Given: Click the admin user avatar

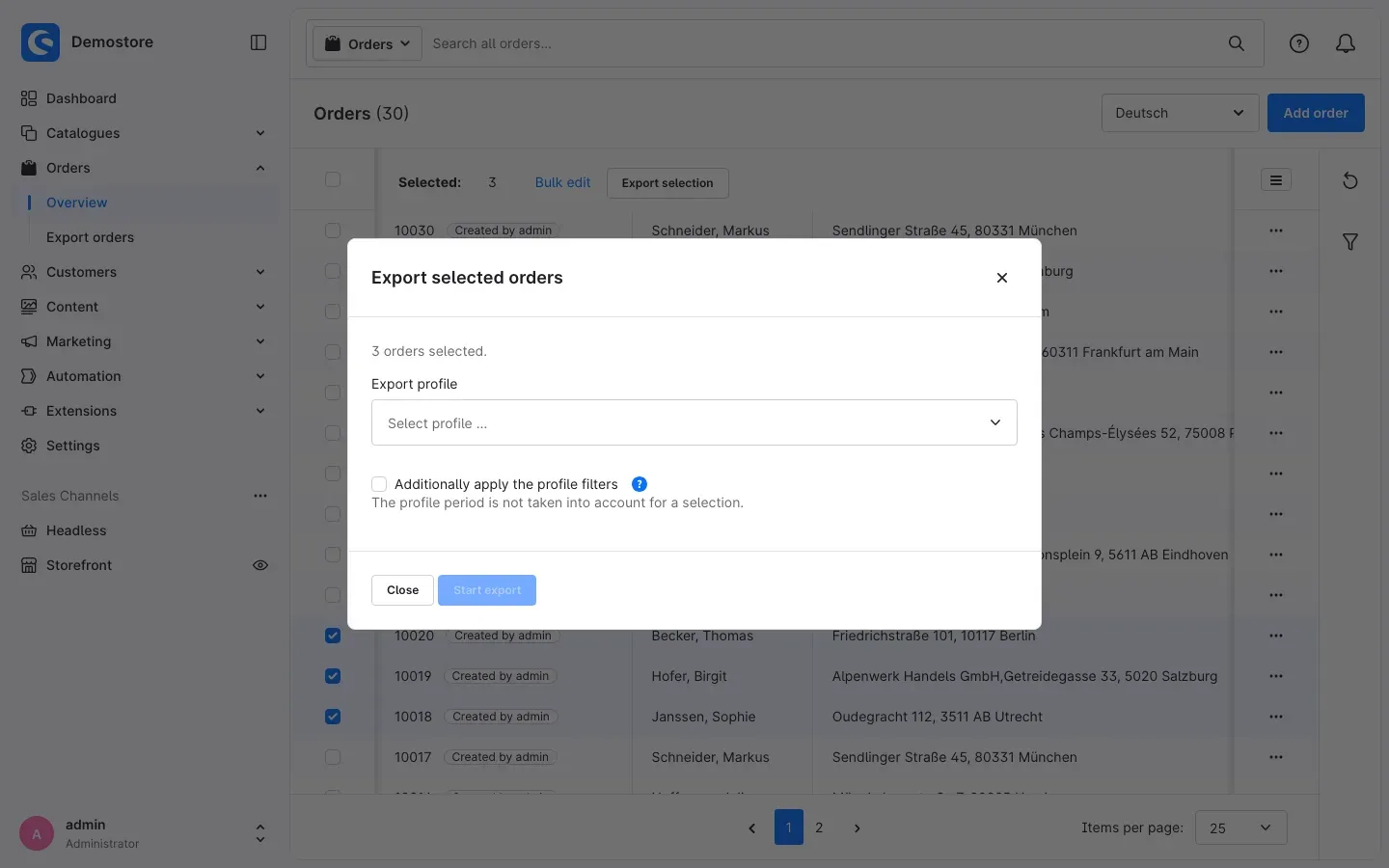Looking at the screenshot, I should pos(37,834).
